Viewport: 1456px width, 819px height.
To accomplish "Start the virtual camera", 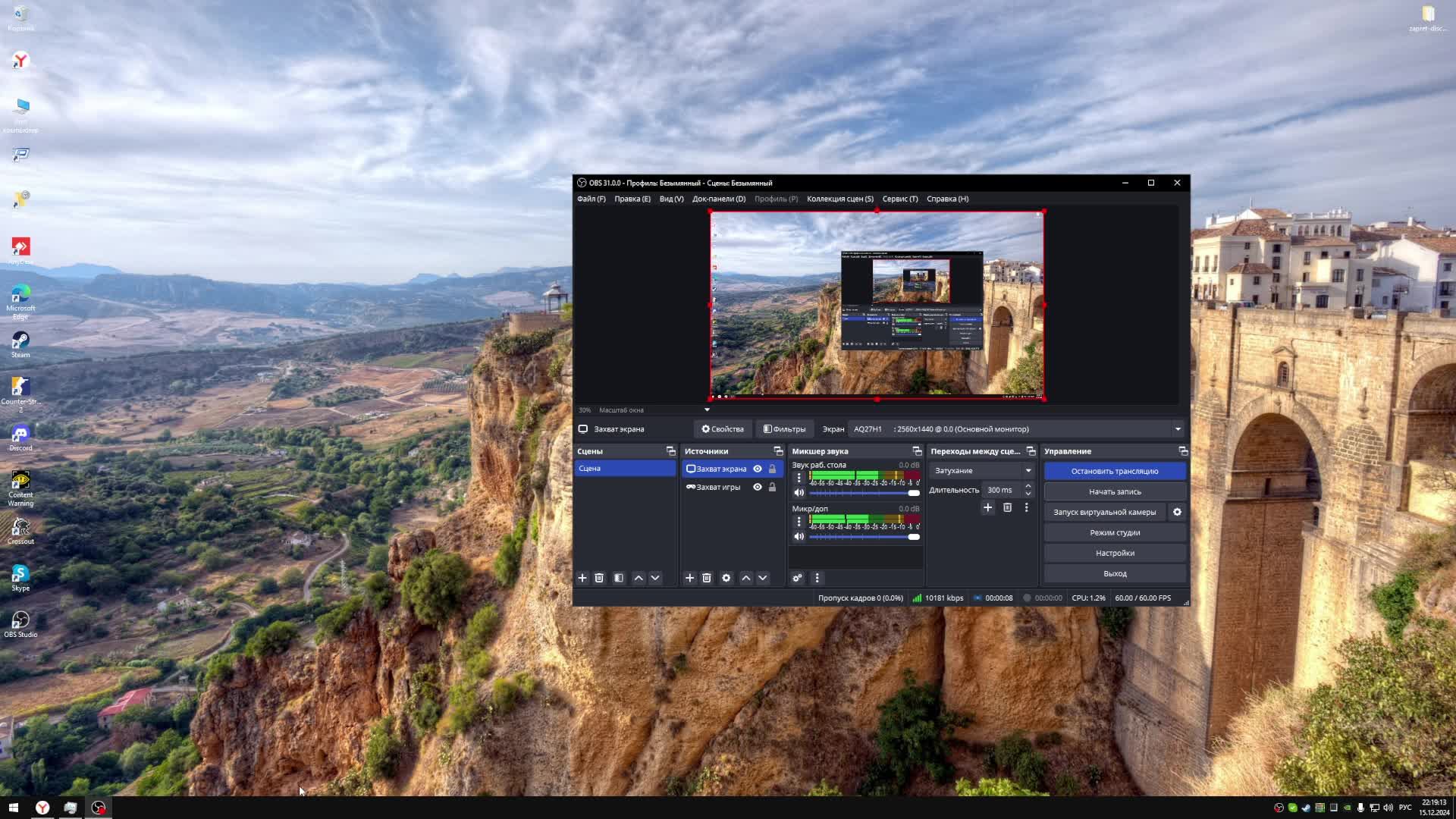I will coord(1104,512).
